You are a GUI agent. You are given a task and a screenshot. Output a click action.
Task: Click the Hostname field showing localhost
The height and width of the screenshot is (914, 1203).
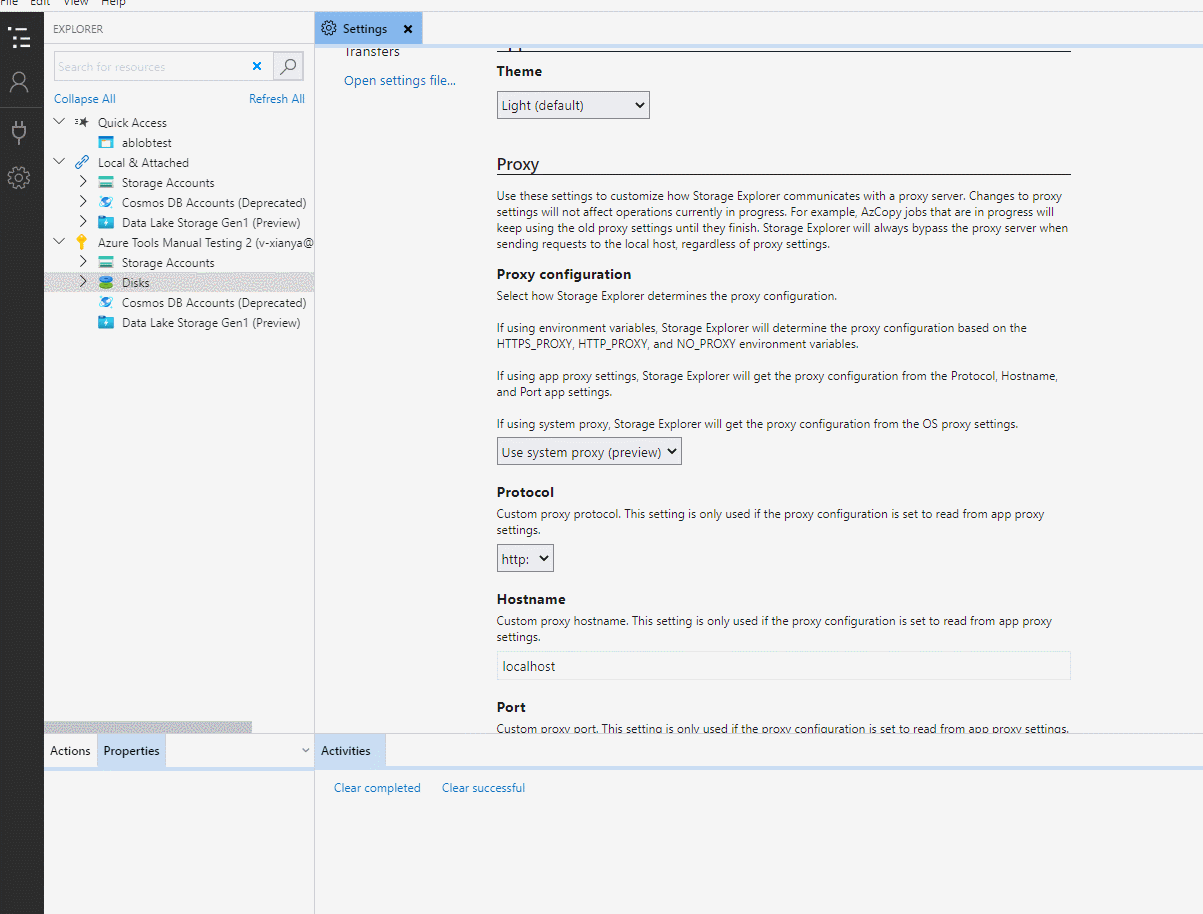783,665
